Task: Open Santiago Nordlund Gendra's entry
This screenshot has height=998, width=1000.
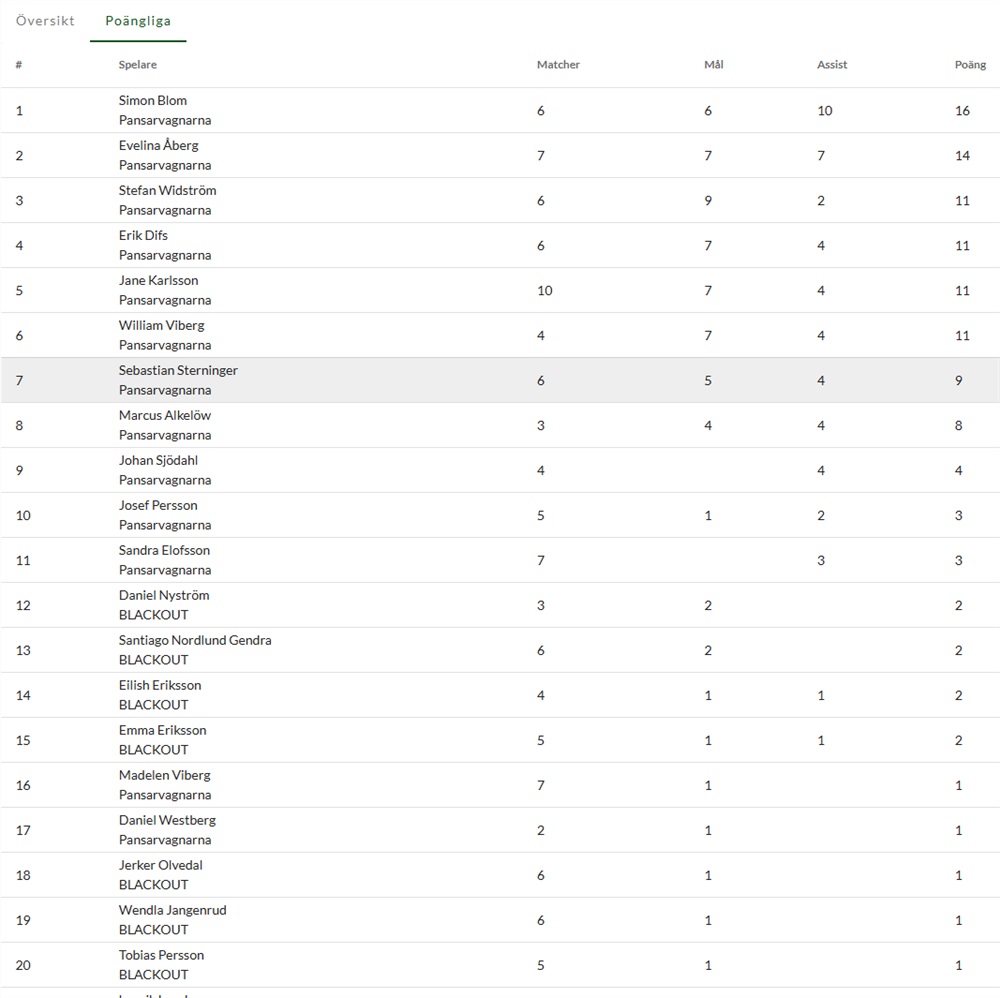Action: [x=195, y=640]
